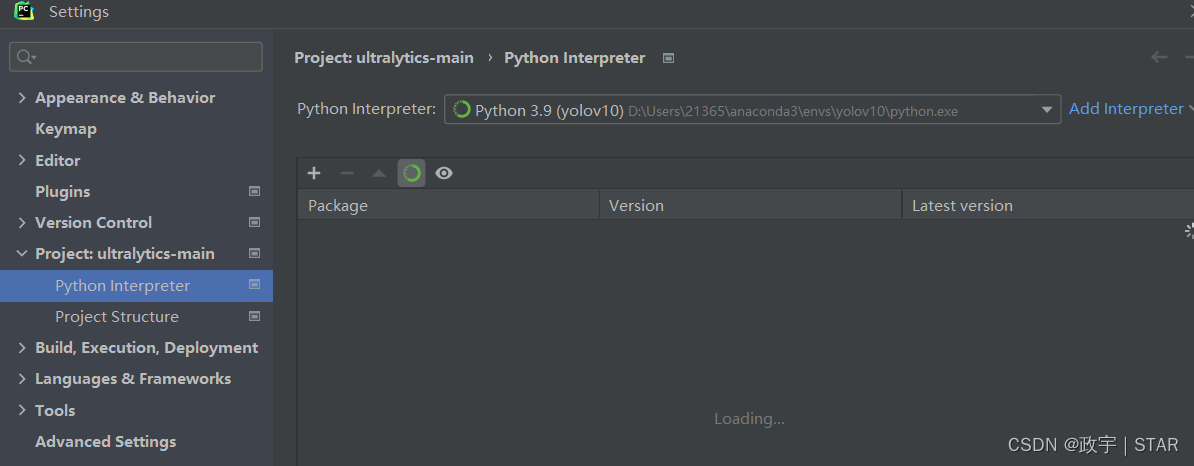The image size is (1194, 466).
Task: Expand the Editor section
Action: pyautogui.click(x=21, y=161)
